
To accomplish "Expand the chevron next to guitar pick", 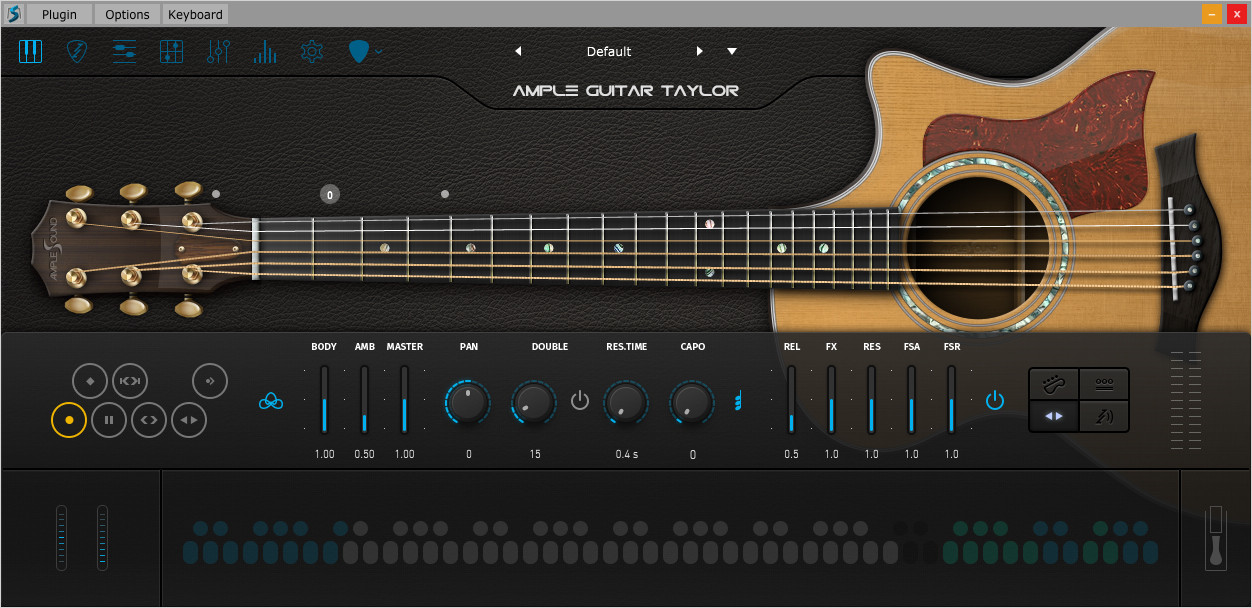I will [x=379, y=51].
